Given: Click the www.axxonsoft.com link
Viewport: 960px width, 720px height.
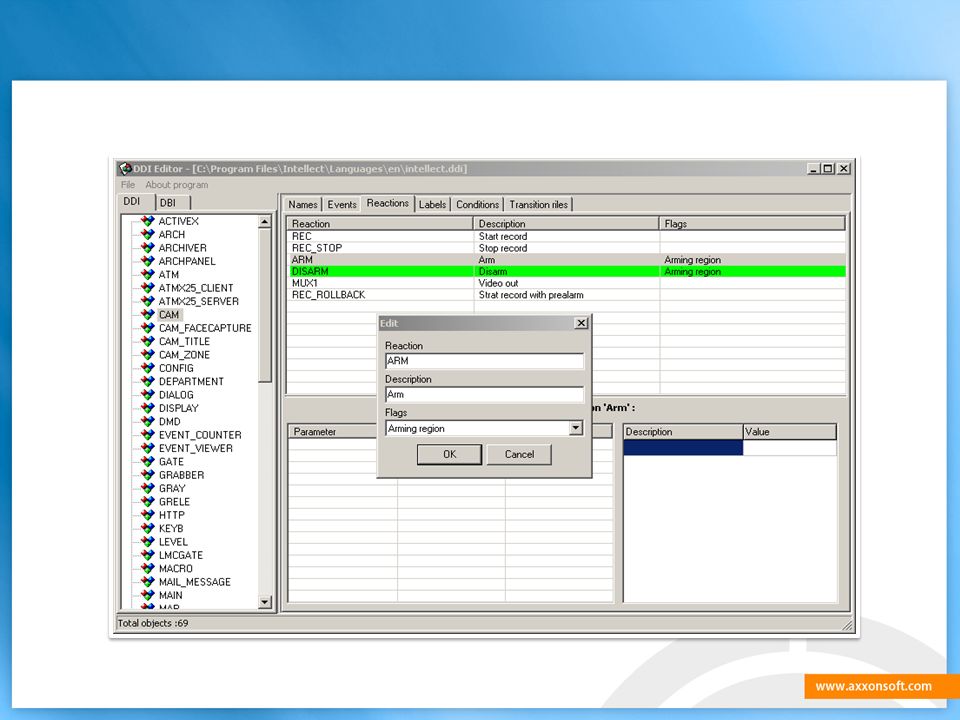Looking at the screenshot, I should tap(874, 686).
